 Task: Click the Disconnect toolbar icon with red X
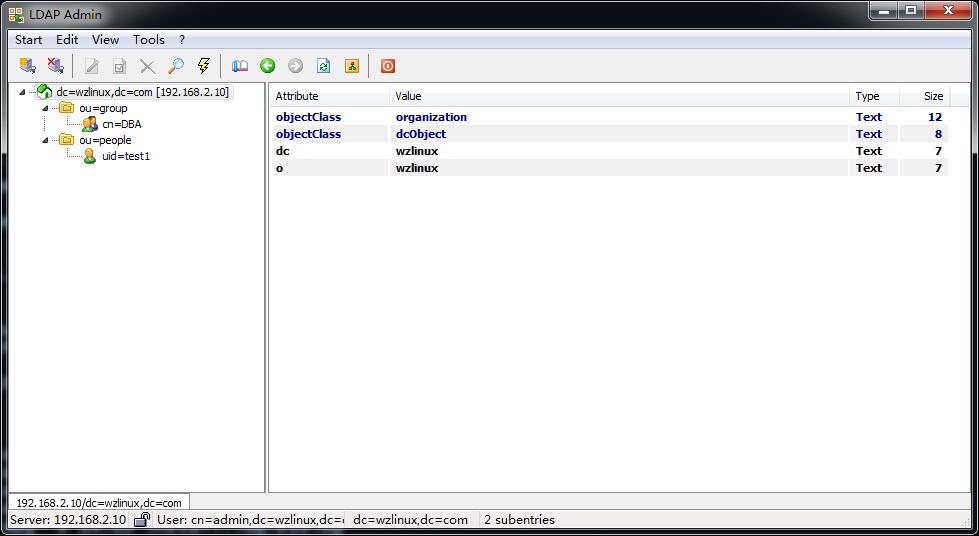tap(56, 66)
